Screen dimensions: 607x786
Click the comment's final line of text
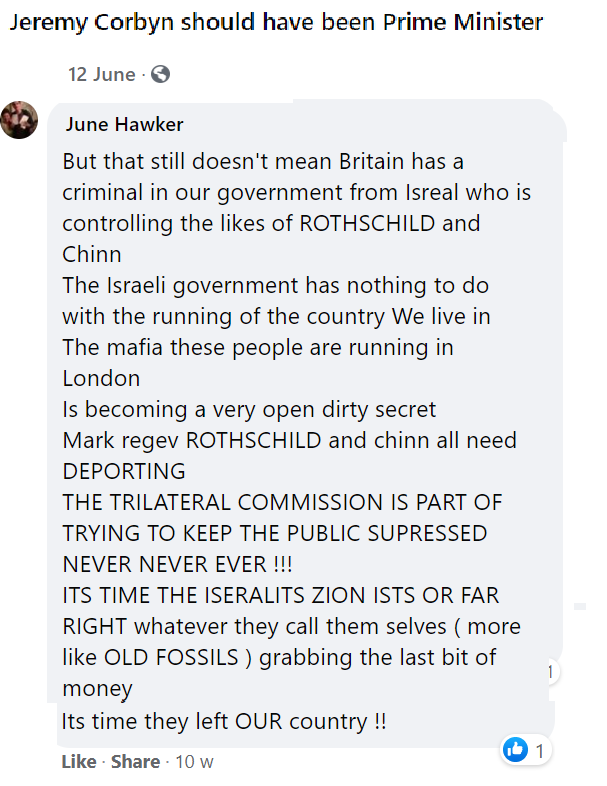tap(224, 720)
